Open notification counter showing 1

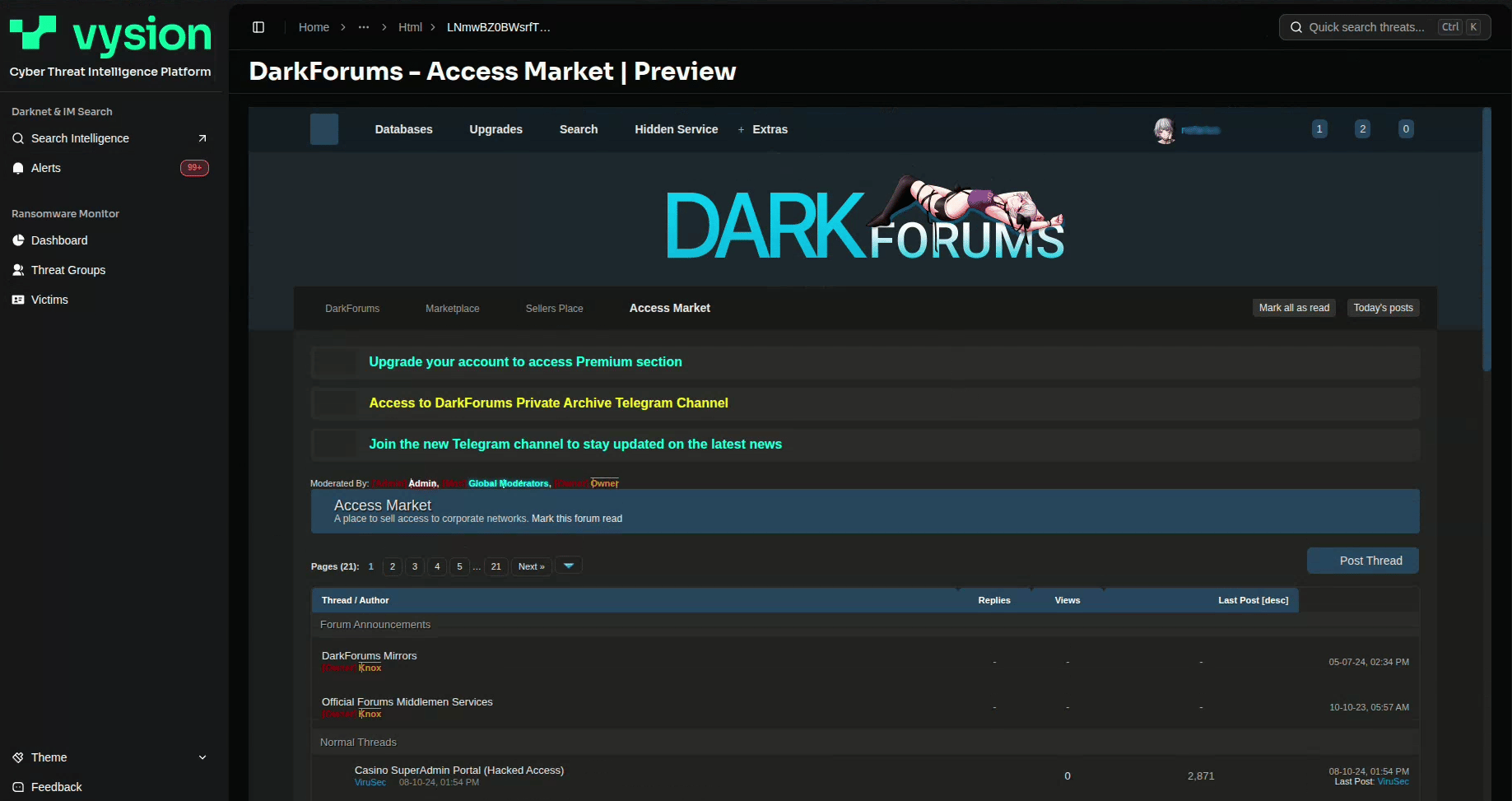(x=1319, y=129)
